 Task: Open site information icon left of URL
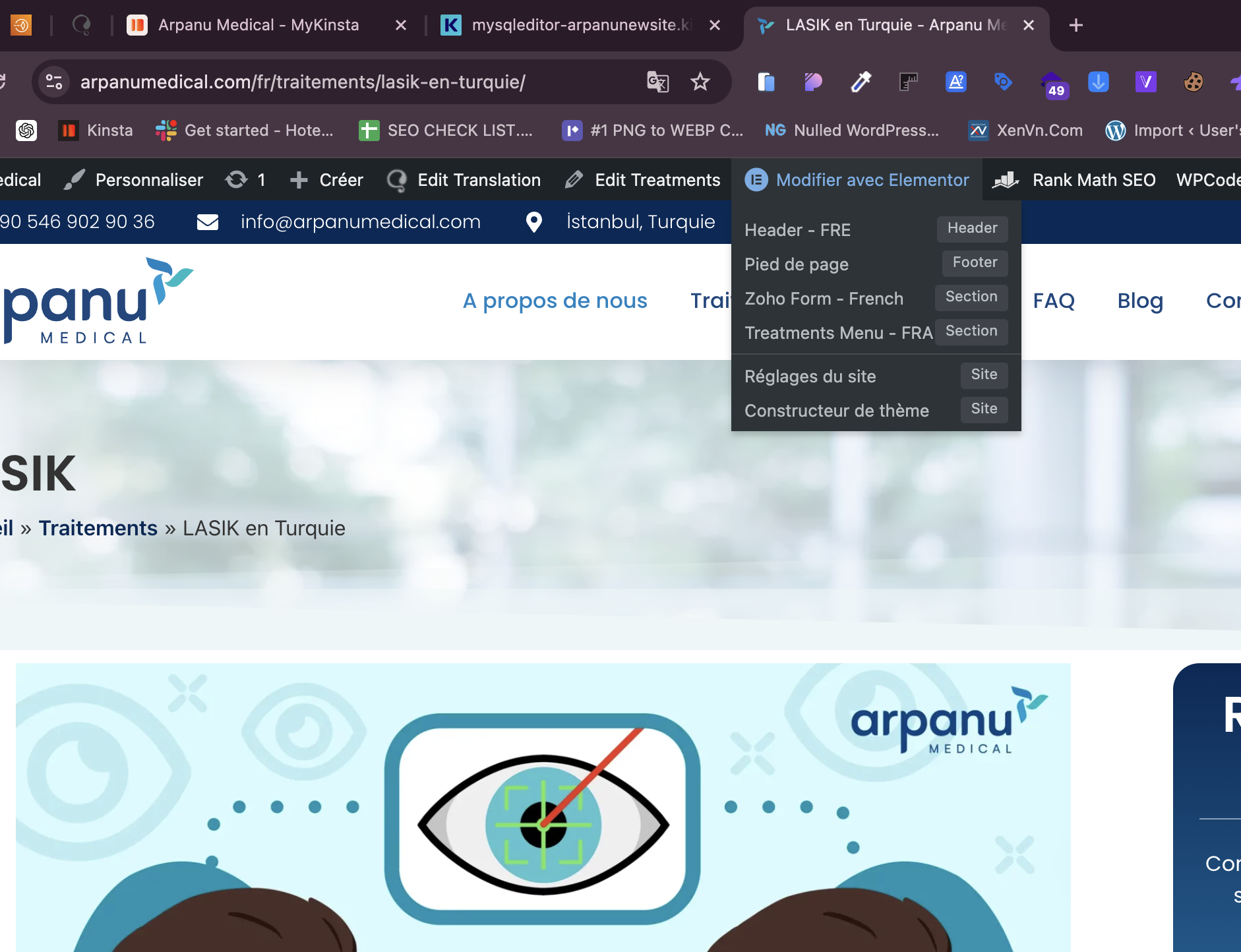click(x=54, y=82)
